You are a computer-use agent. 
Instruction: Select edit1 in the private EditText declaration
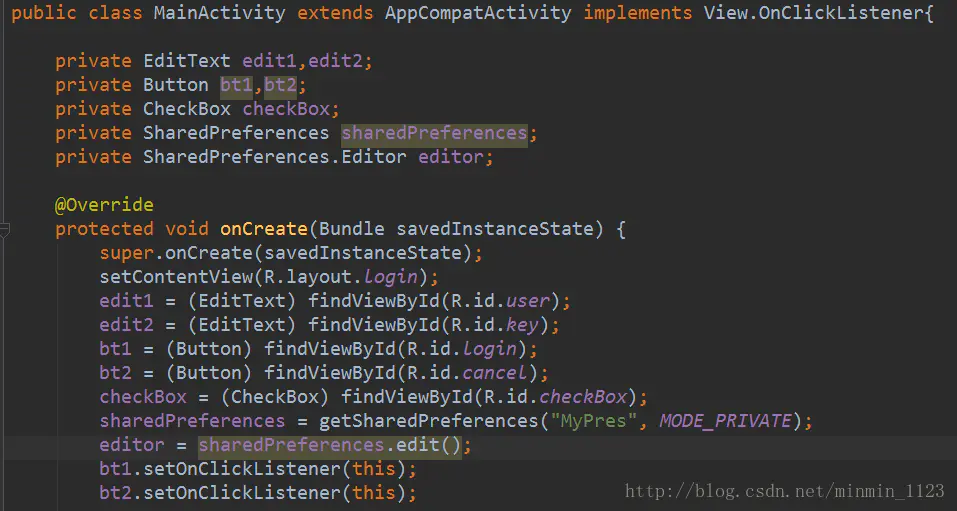click(x=269, y=61)
